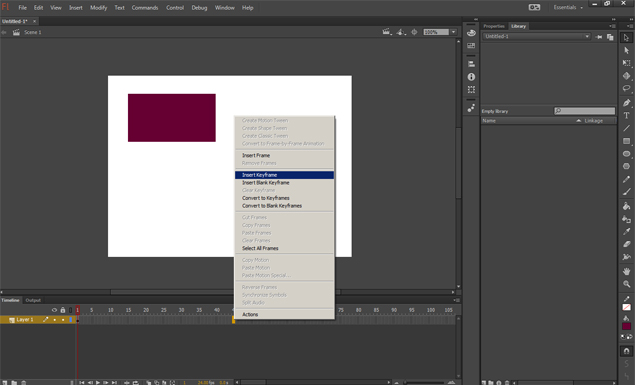
Task: Click the maroon Fill color swatch
Action: point(626,326)
